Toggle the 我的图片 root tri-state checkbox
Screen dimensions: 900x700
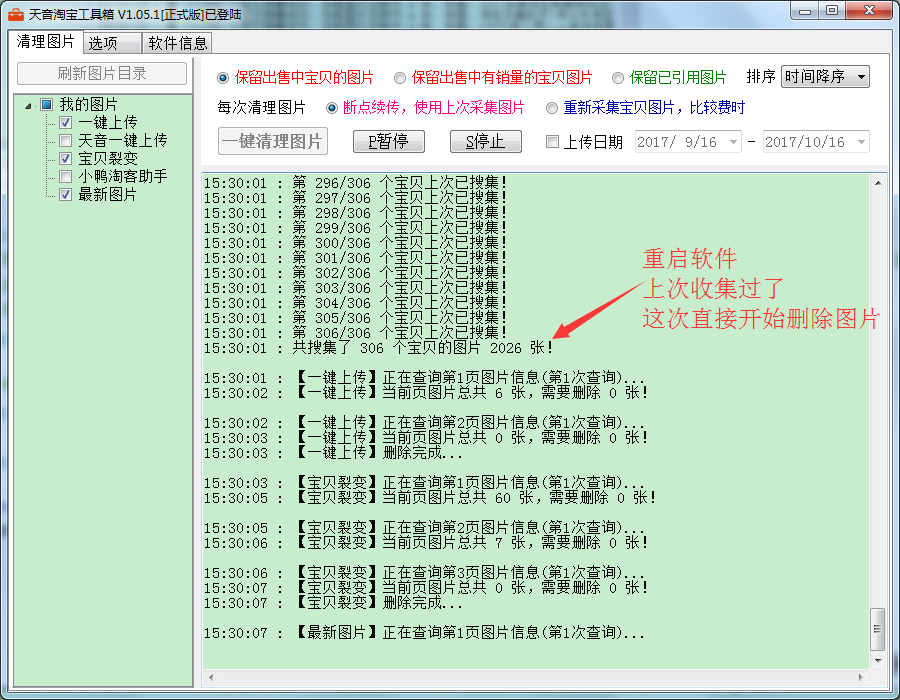47,105
